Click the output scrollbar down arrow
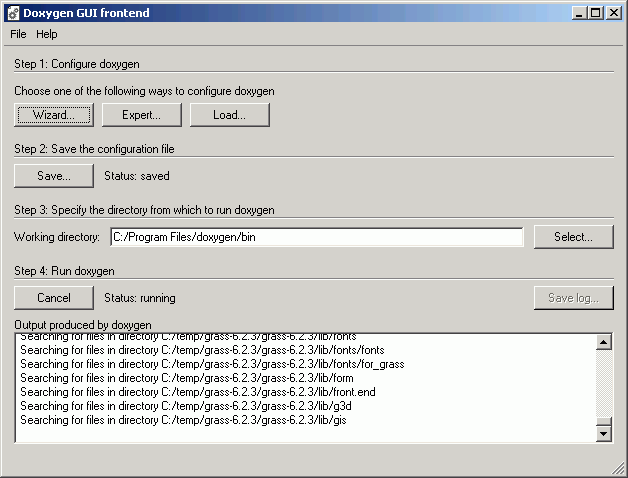The width and height of the screenshot is (628, 478). point(604,434)
